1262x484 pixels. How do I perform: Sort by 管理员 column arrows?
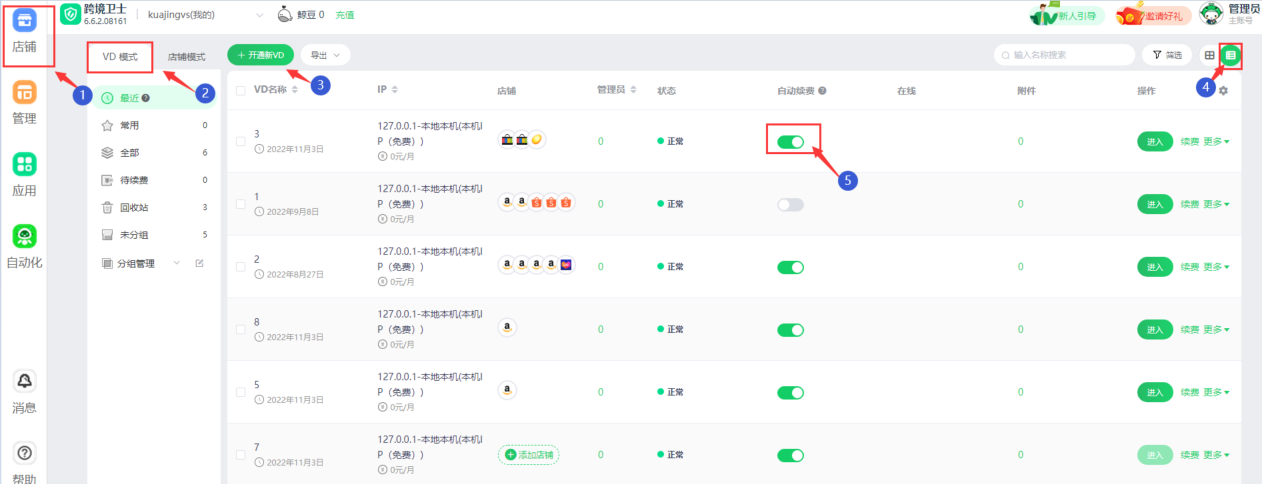[635, 90]
